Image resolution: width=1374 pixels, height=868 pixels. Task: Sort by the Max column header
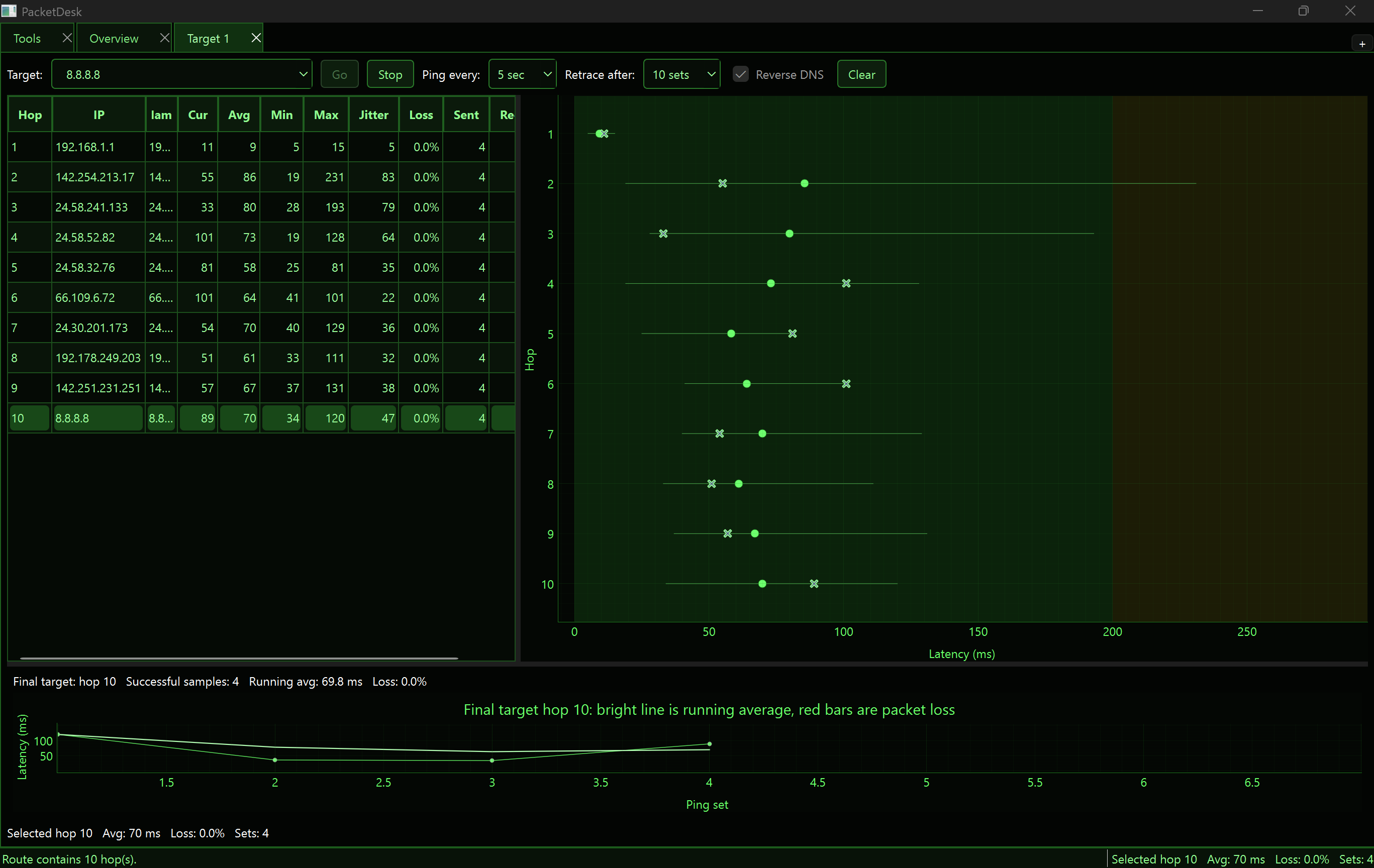(326, 115)
